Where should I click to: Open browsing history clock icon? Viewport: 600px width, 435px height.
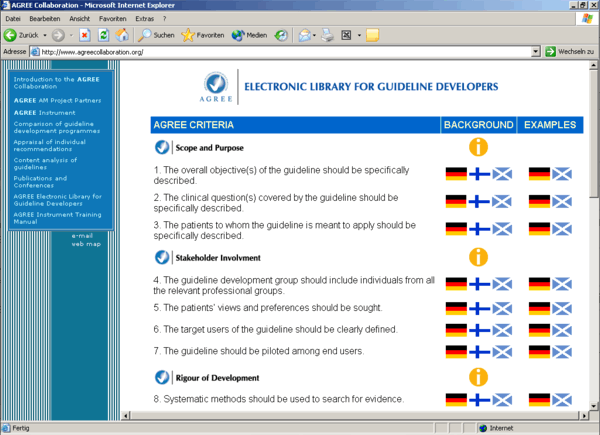281,35
